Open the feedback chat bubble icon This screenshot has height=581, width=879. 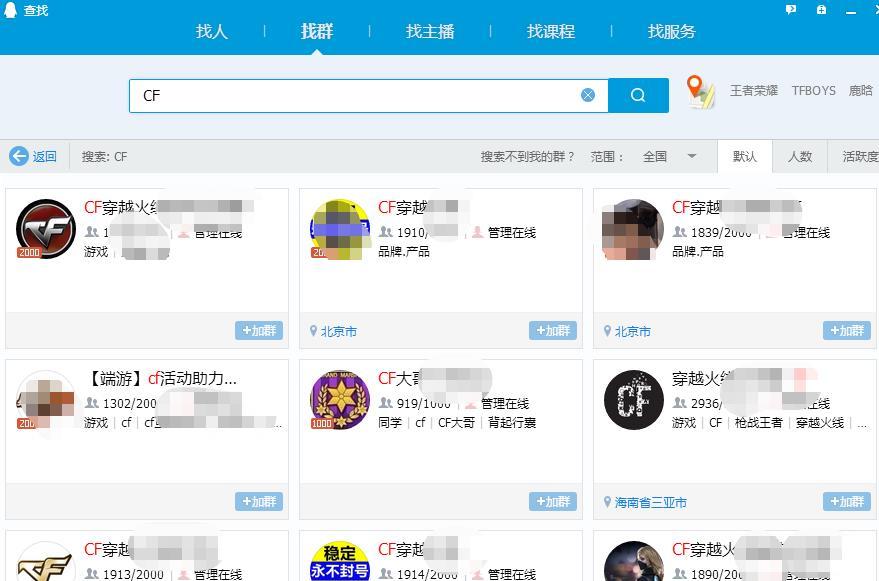[791, 10]
